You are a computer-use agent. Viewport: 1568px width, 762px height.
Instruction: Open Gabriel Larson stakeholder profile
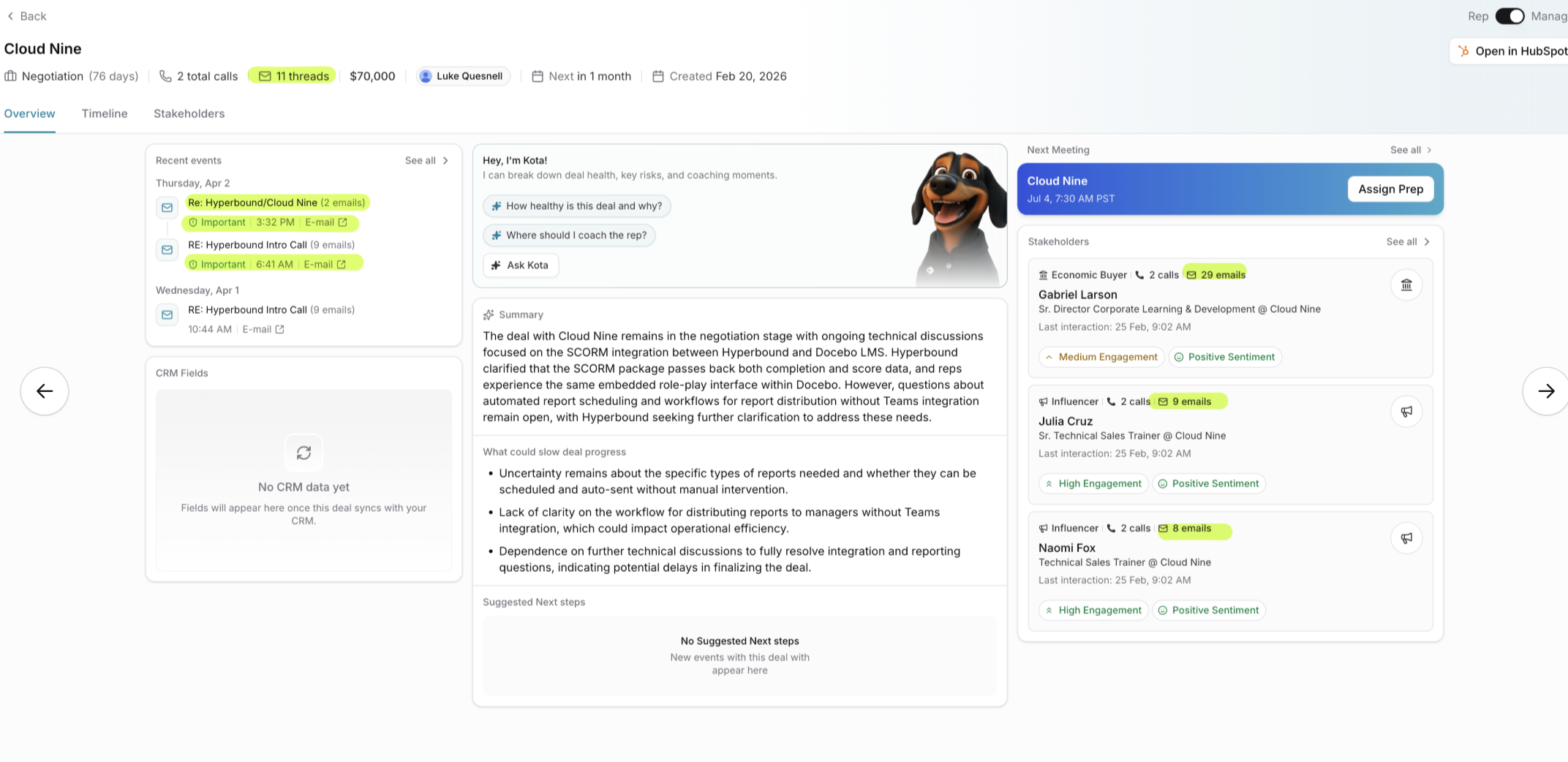pos(1078,295)
